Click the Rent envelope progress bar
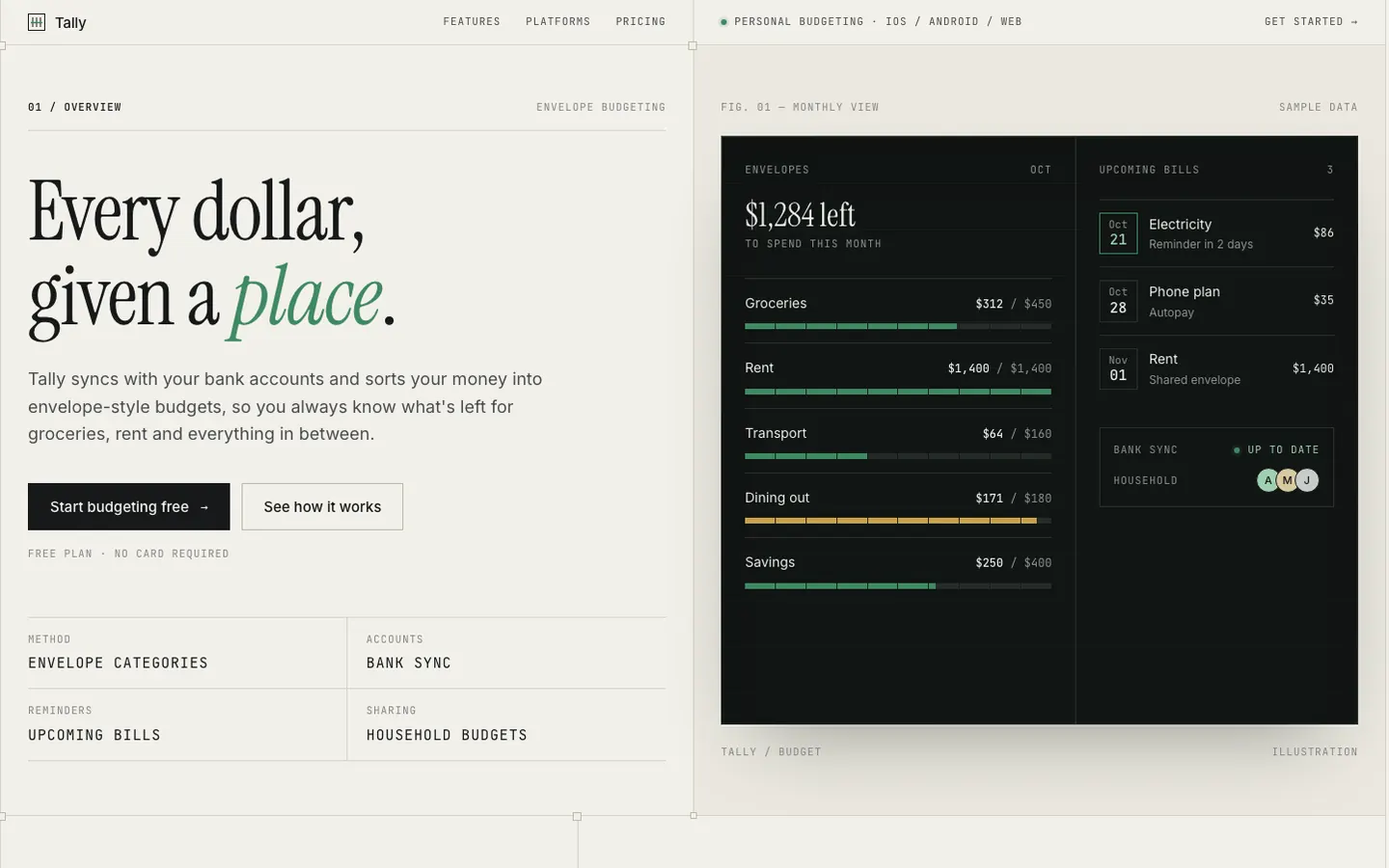 (x=898, y=392)
